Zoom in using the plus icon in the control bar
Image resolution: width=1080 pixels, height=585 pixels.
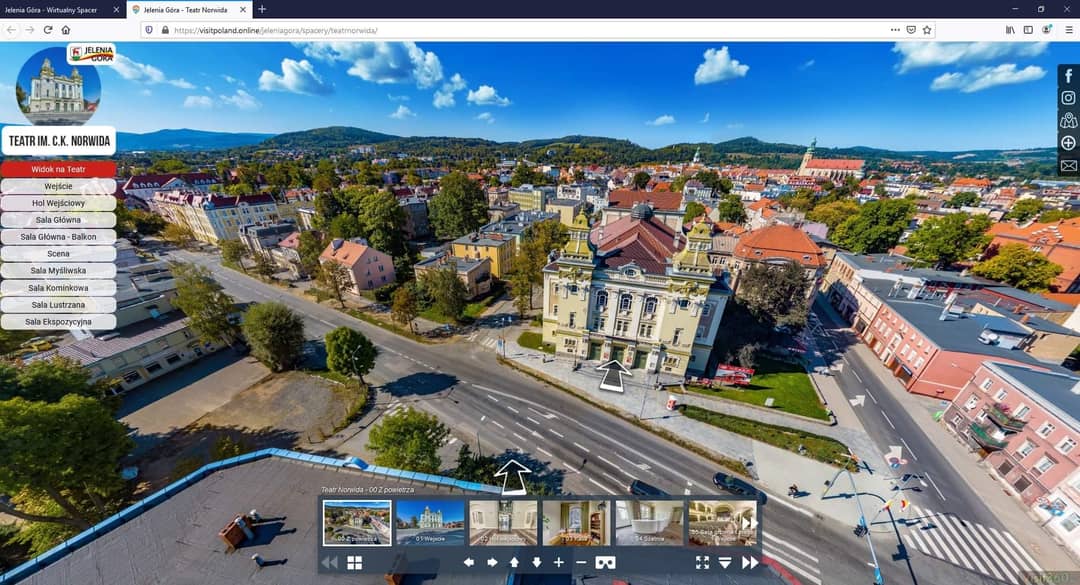tap(559, 562)
